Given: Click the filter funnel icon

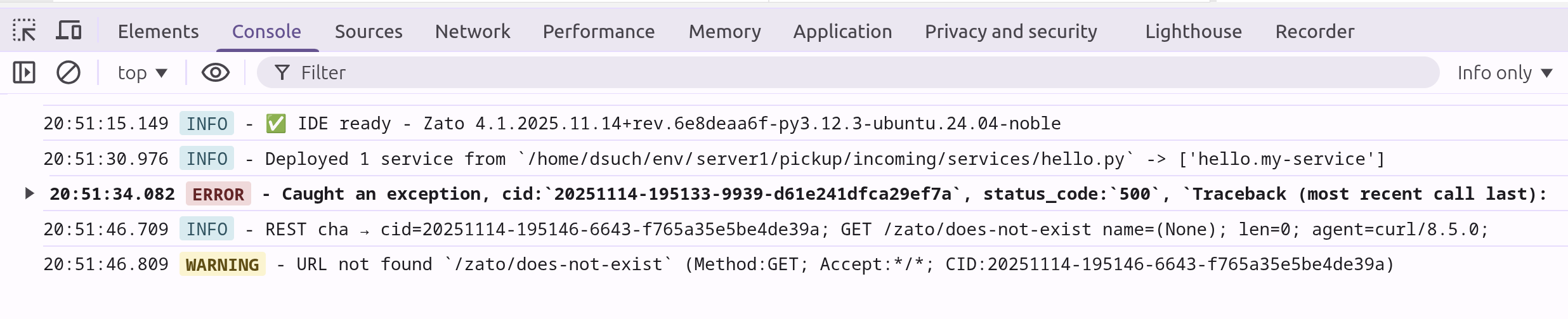Looking at the screenshot, I should [282, 72].
